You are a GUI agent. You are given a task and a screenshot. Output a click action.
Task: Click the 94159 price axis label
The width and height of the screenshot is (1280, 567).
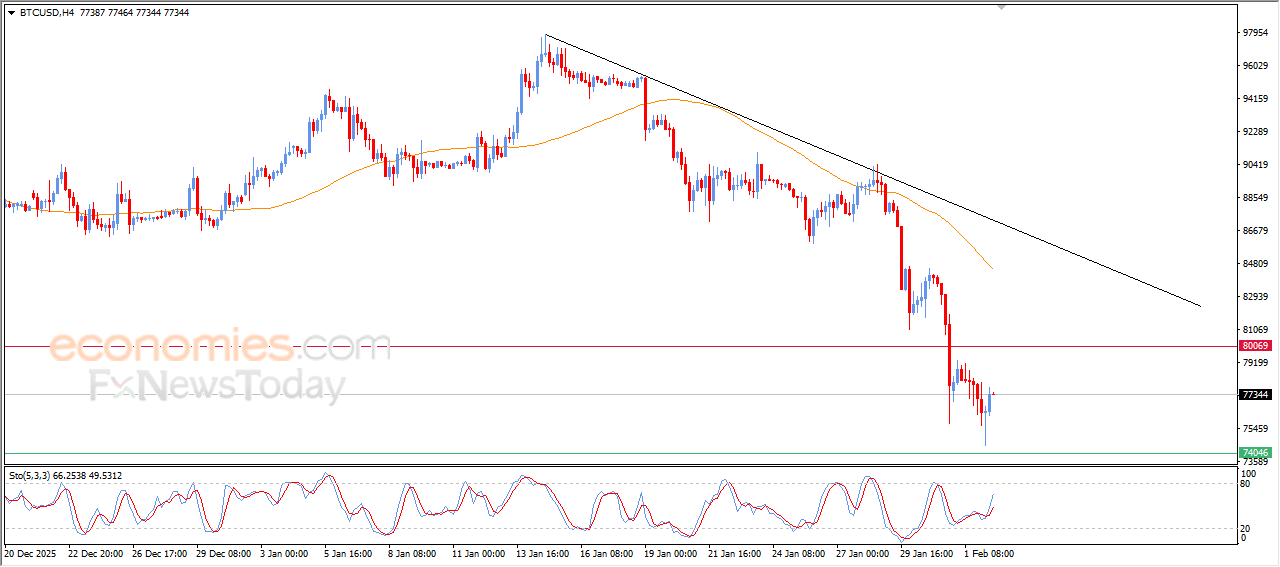coord(1255,99)
